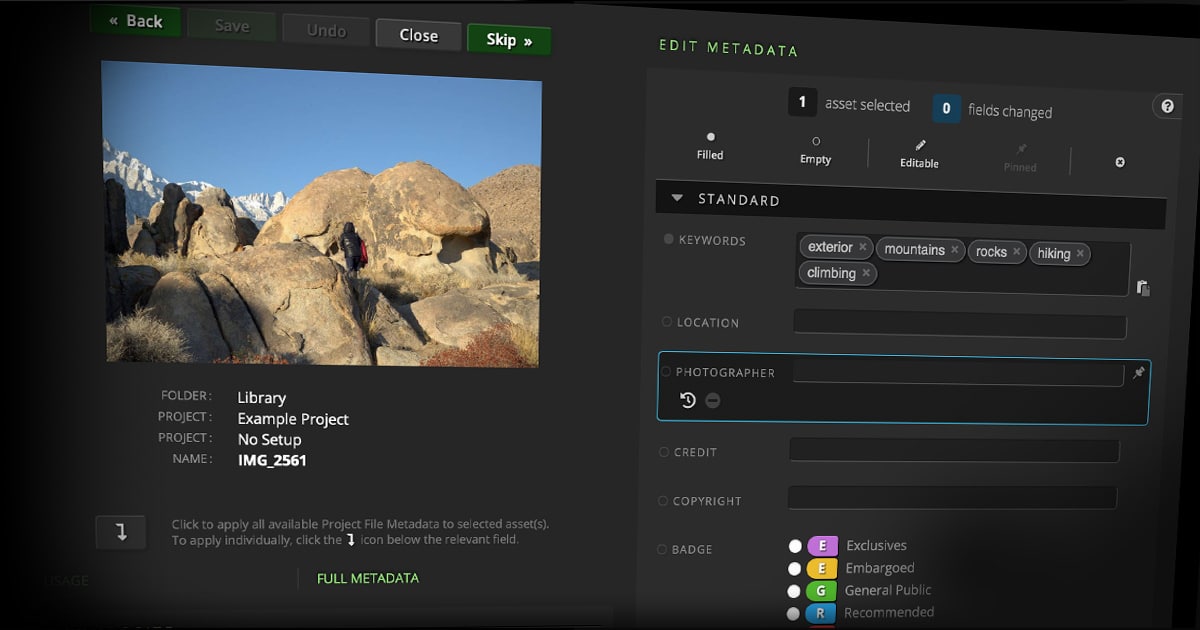Click the minus icon under Photographer field
The height and width of the screenshot is (630, 1200).
coord(712,400)
